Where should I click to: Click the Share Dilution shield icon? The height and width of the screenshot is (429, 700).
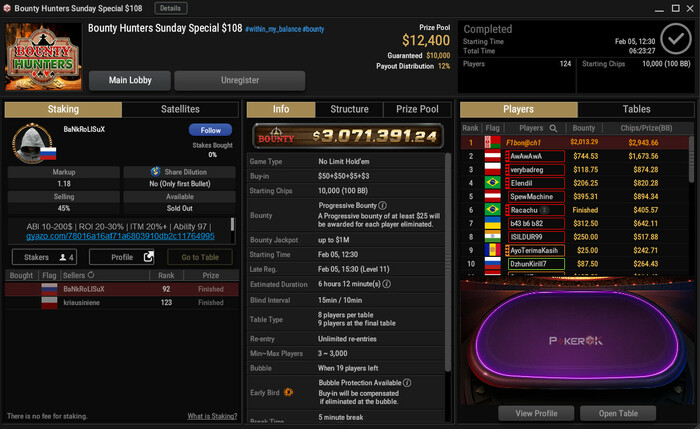[x=155, y=171]
